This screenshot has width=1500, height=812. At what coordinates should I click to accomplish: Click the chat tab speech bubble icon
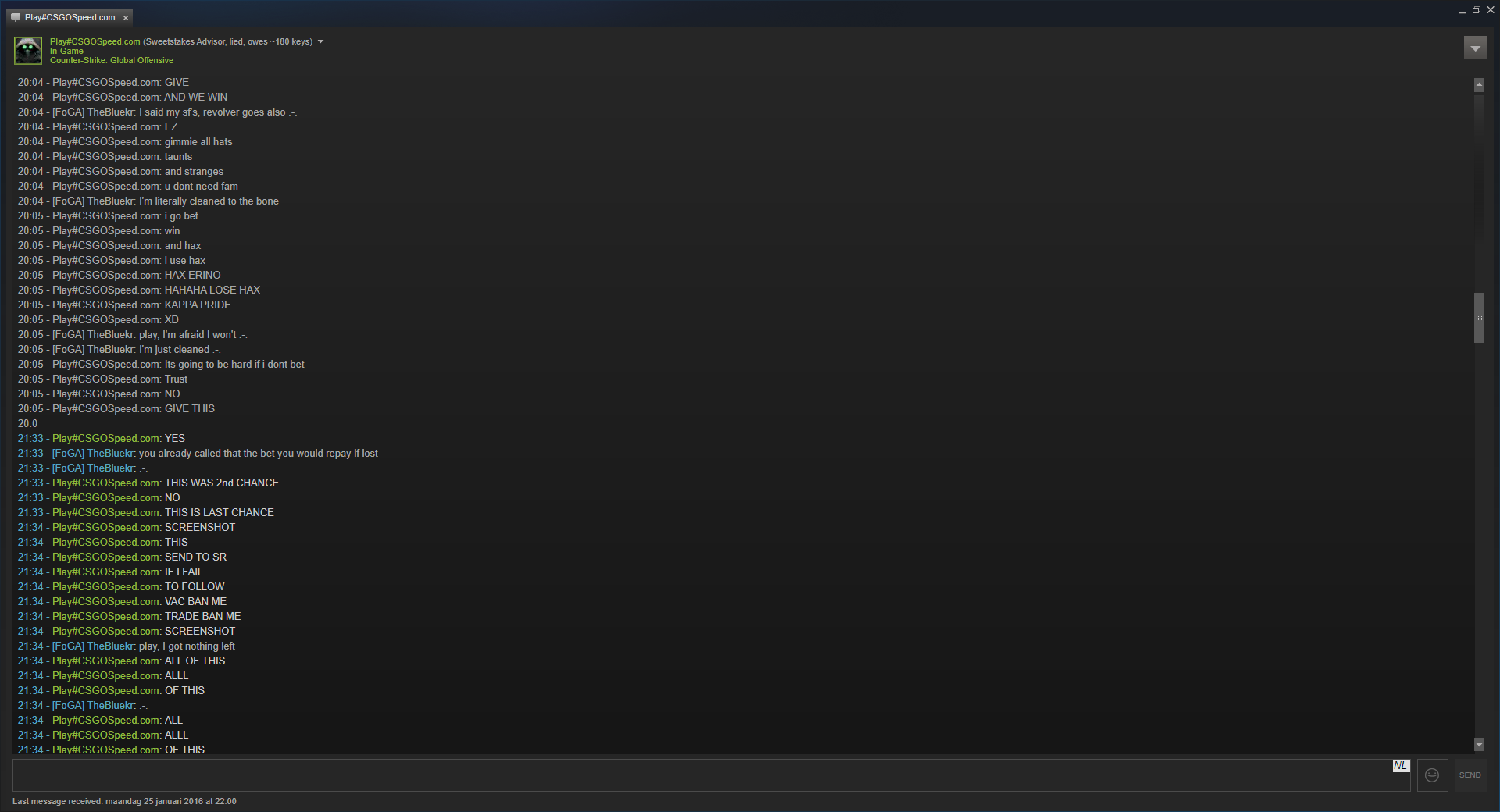click(x=16, y=17)
